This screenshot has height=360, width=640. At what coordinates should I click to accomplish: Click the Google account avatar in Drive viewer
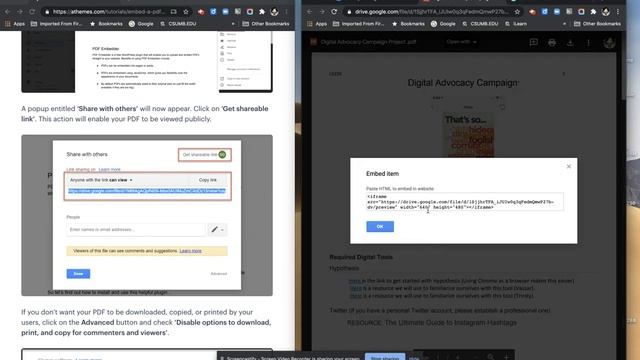click(609, 42)
